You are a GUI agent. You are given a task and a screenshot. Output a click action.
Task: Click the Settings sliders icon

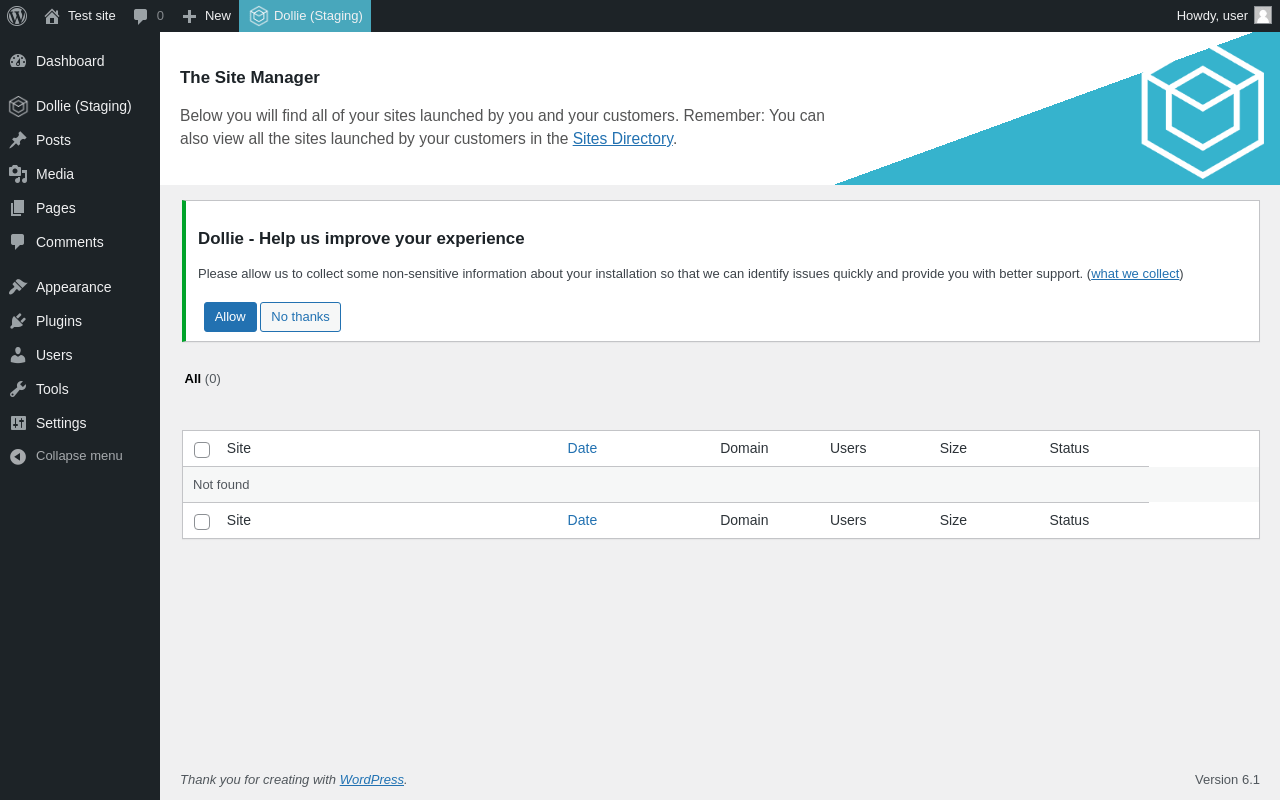point(18,423)
